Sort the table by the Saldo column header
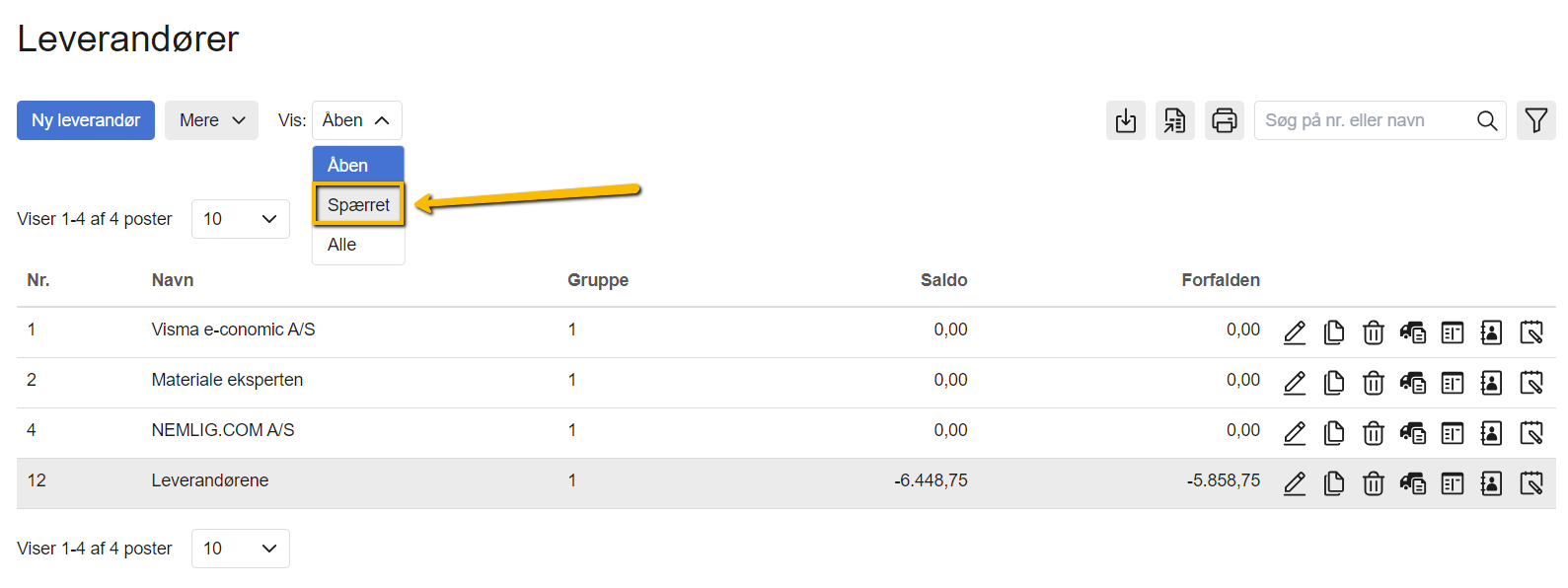Screen dimensions: 1568x588 coord(943,280)
